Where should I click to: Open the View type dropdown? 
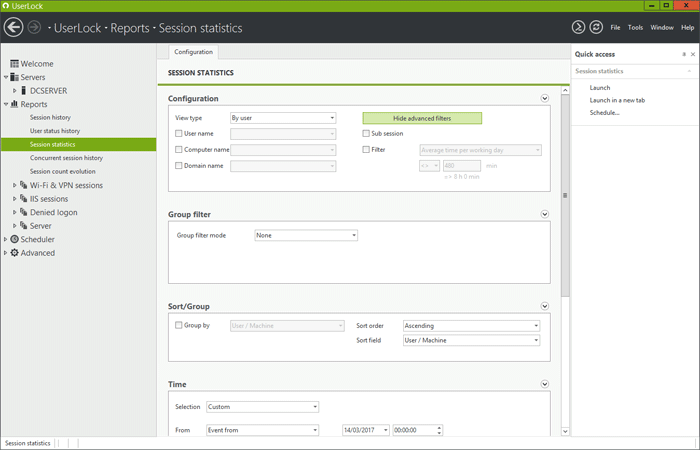[x=283, y=118]
